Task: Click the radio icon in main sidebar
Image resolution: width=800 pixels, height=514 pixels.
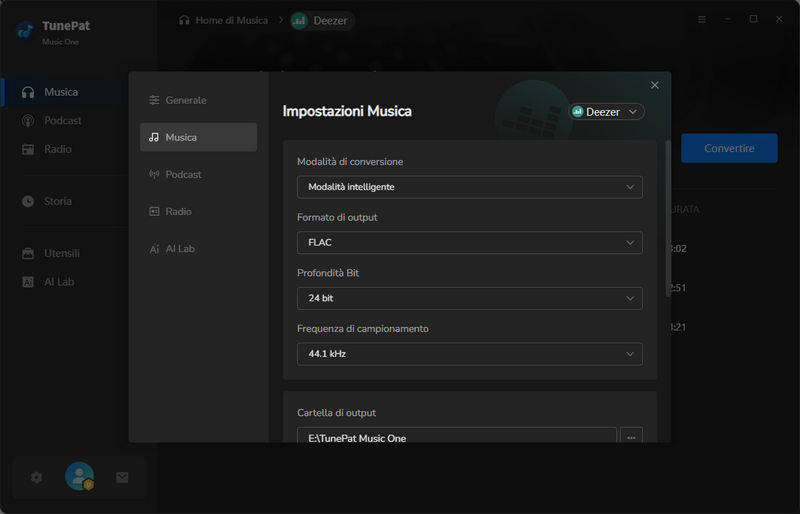Action: (28, 150)
